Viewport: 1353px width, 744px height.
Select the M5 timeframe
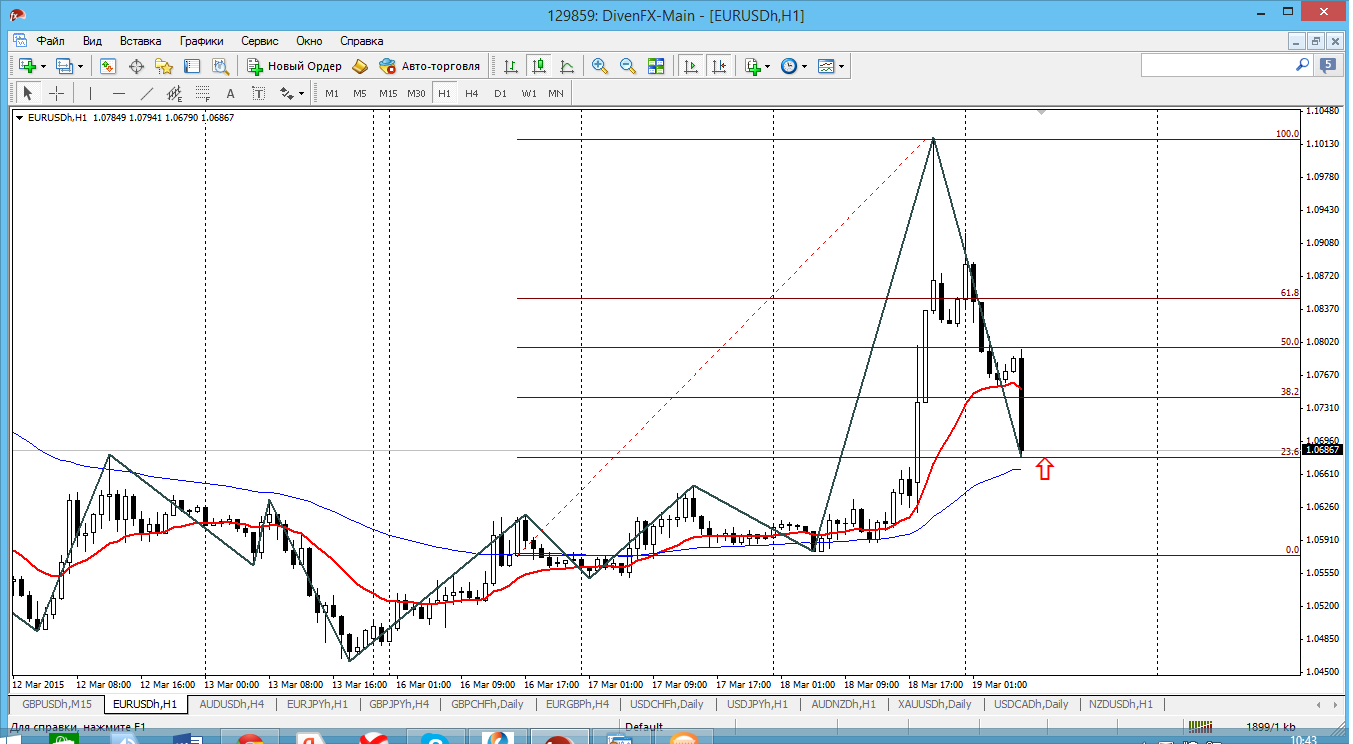pyautogui.click(x=360, y=93)
